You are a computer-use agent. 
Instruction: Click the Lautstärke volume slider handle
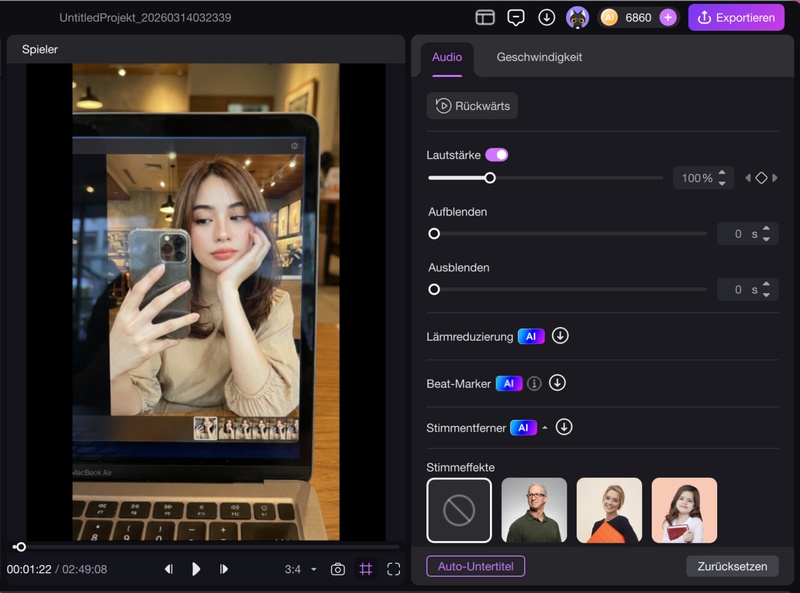(x=490, y=178)
